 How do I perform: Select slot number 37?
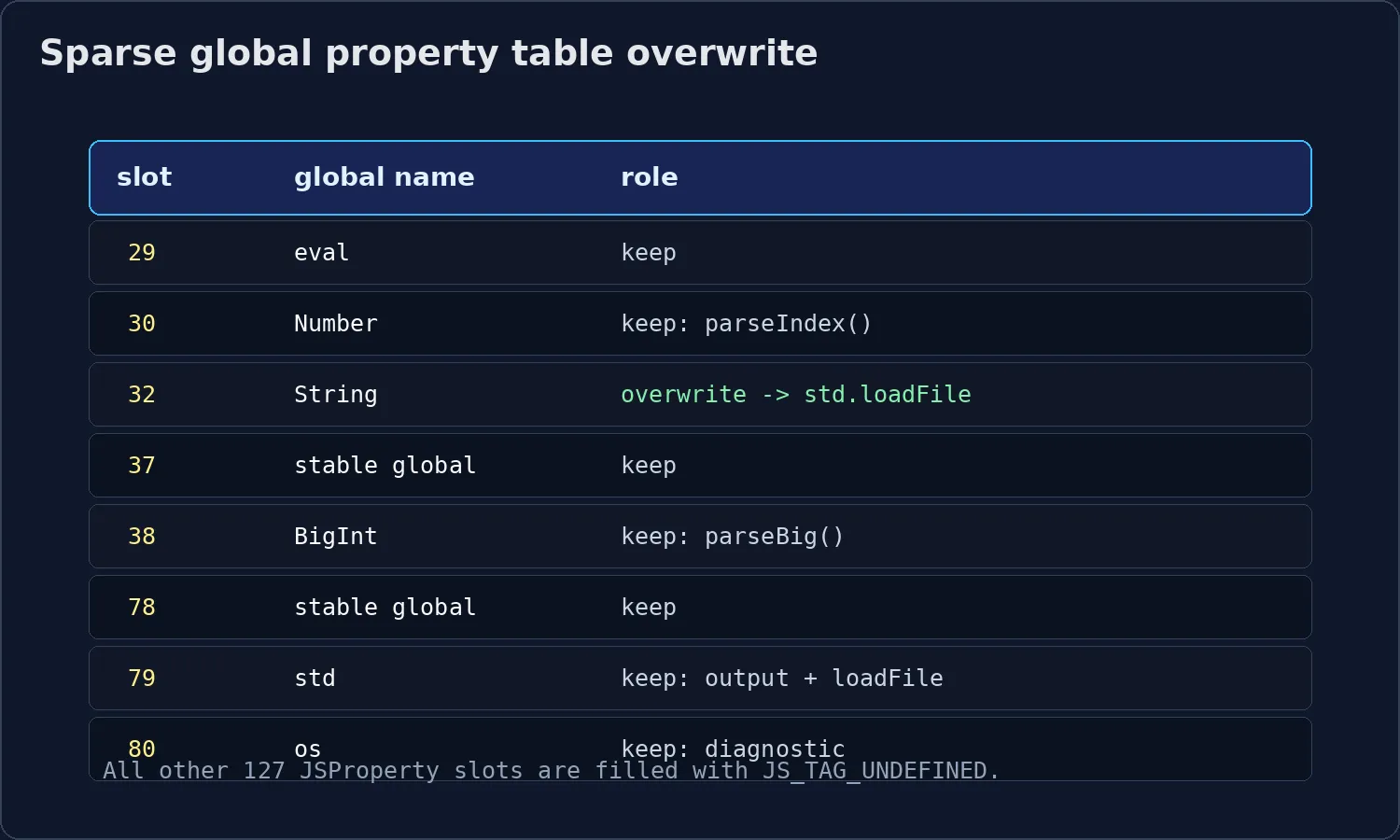[142, 466]
